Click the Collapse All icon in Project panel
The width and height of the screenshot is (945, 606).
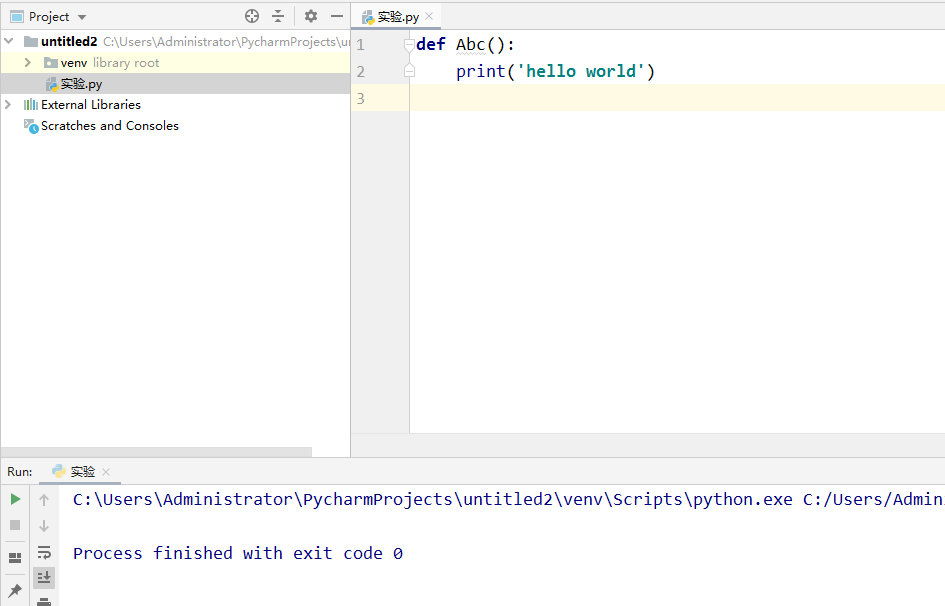[x=278, y=16]
